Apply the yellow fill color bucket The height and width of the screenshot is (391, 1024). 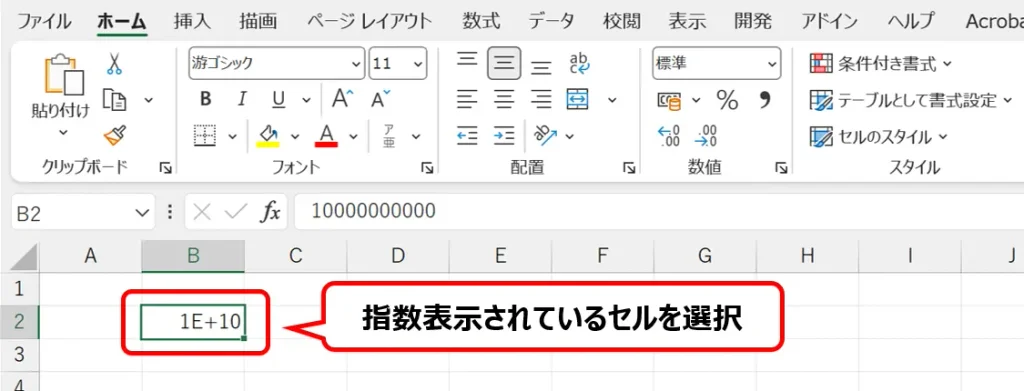tap(268, 136)
